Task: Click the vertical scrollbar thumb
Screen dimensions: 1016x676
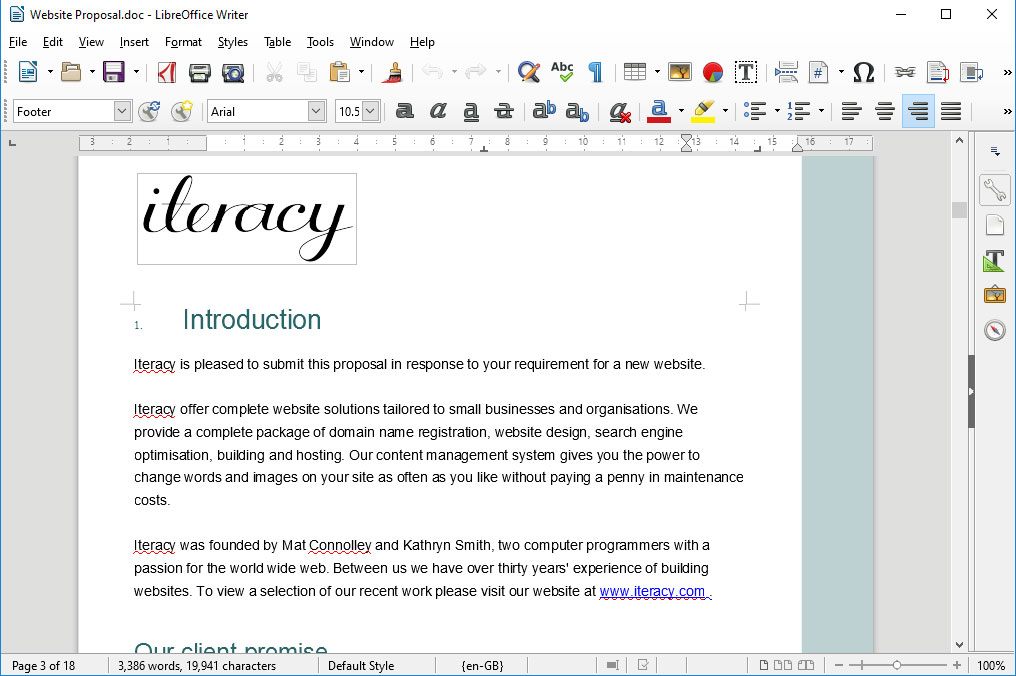Action: (x=960, y=210)
